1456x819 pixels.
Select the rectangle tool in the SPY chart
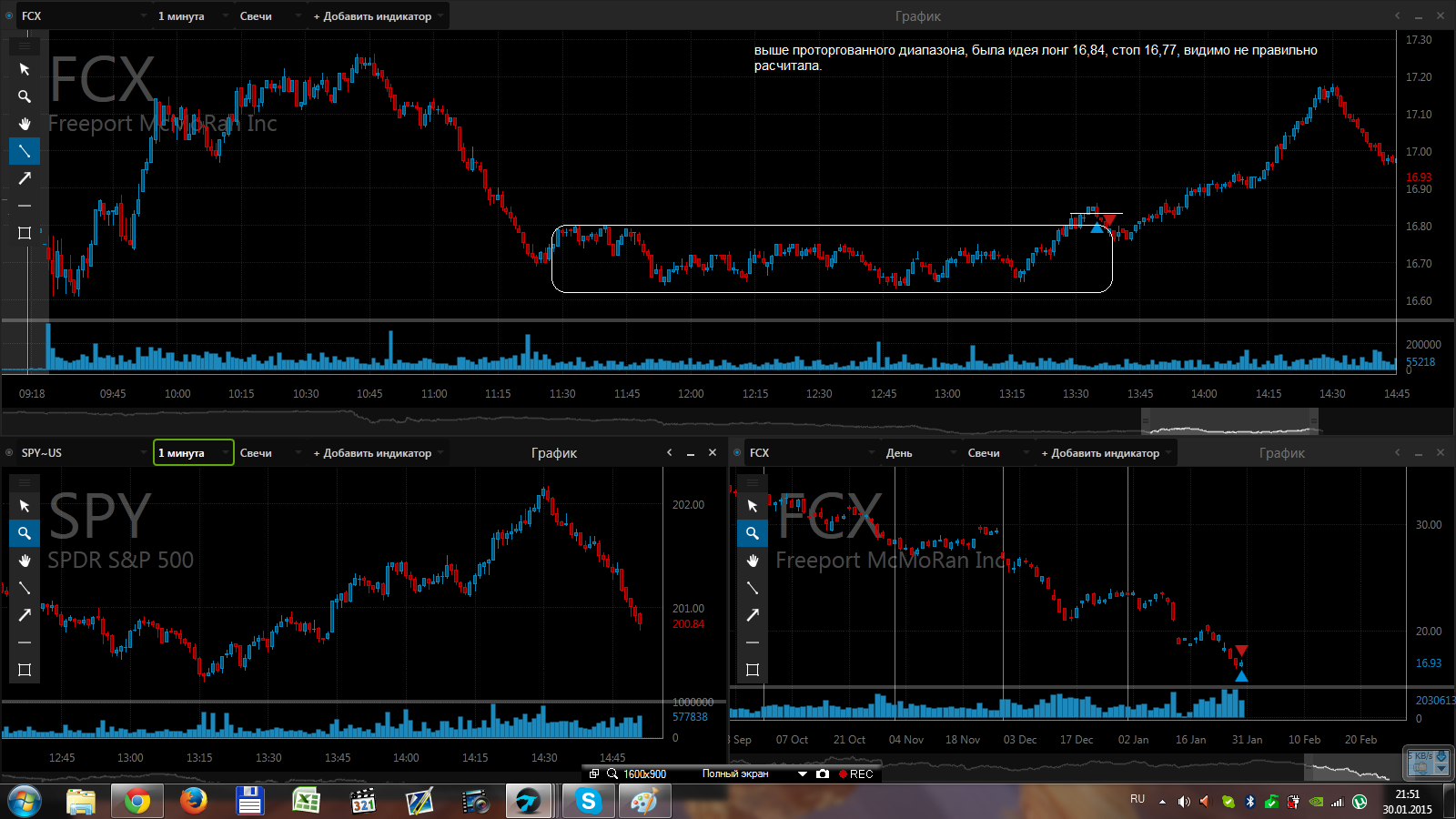pos(25,670)
